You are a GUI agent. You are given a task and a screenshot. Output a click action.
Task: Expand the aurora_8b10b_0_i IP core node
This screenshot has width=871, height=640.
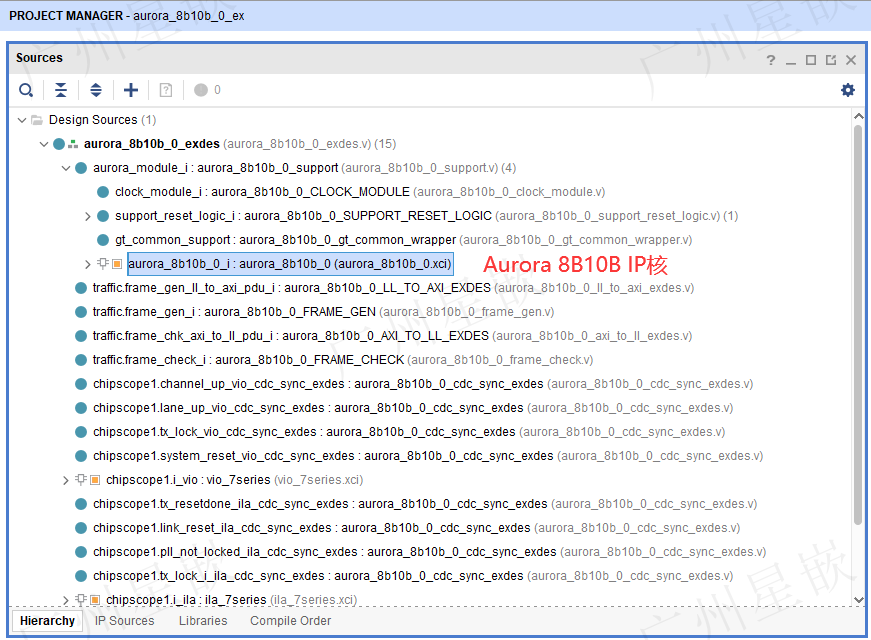[87, 264]
